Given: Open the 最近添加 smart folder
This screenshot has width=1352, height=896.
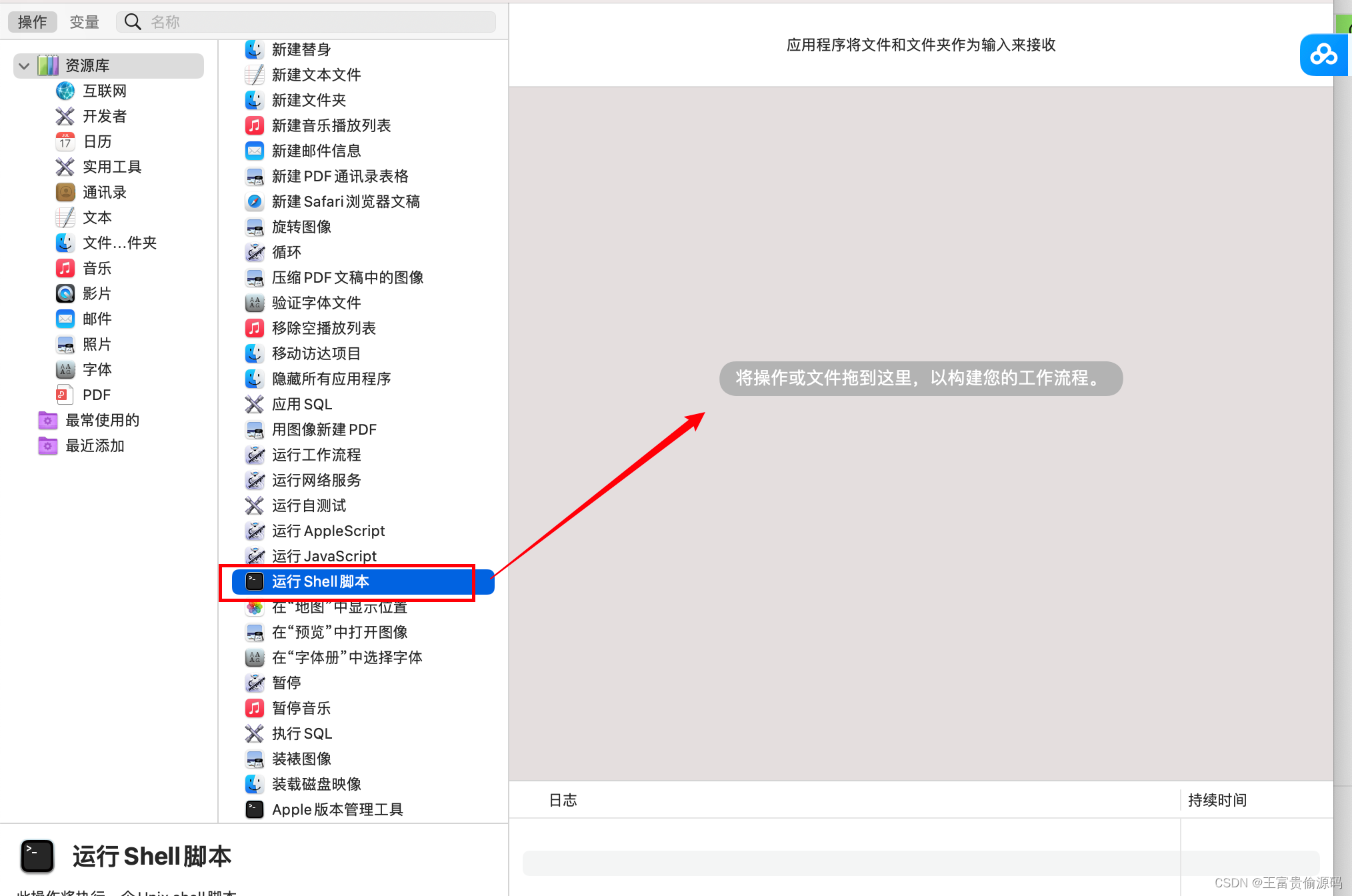Looking at the screenshot, I should pyautogui.click(x=82, y=445).
